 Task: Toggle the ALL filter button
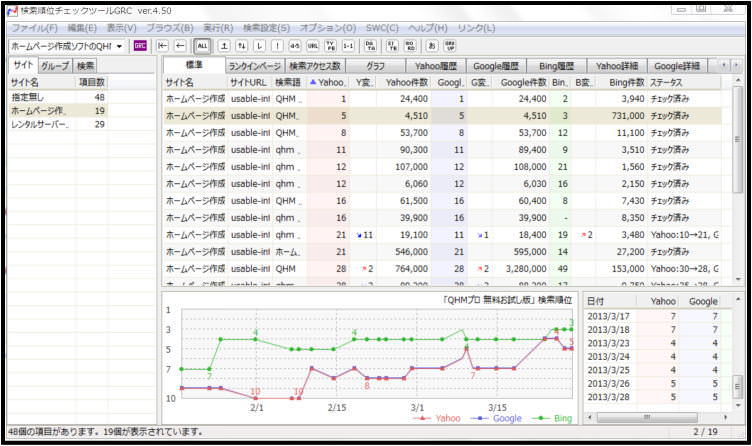pyautogui.click(x=202, y=46)
